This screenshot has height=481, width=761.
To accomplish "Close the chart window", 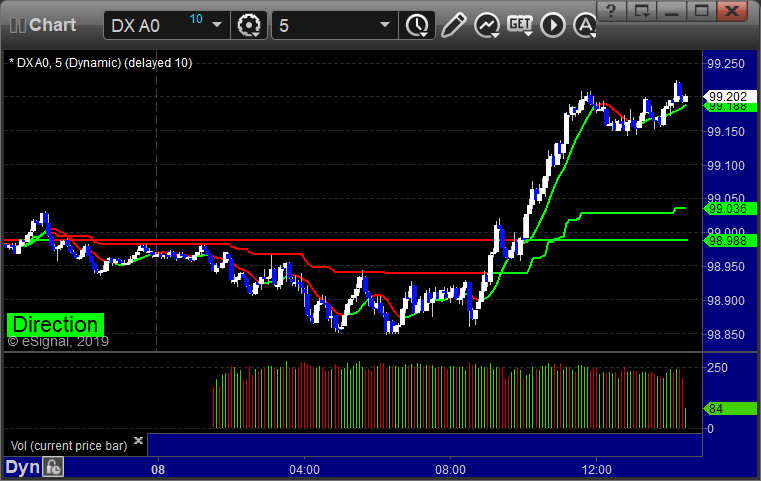I will (x=731, y=11).
